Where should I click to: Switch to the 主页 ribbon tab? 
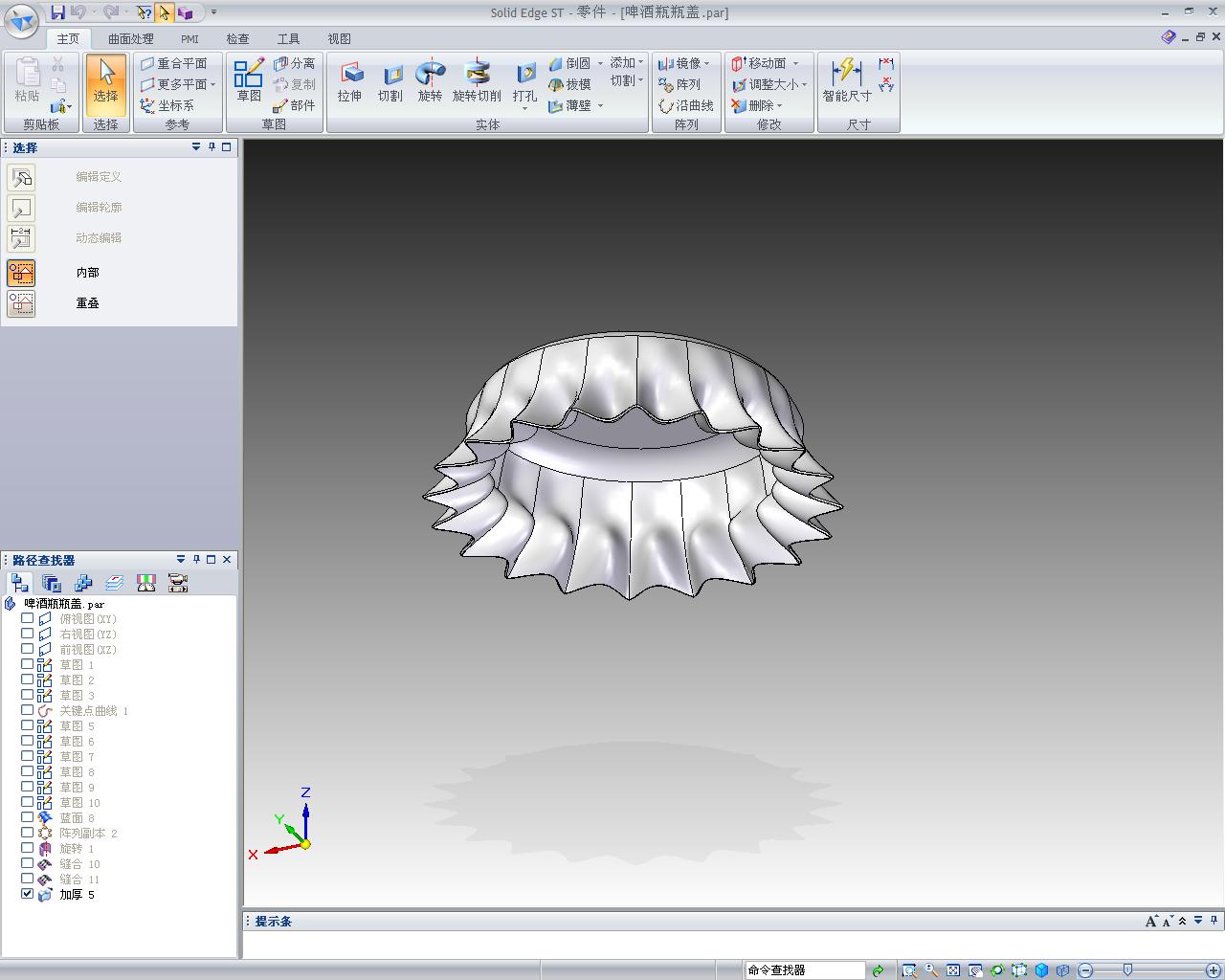(68, 39)
